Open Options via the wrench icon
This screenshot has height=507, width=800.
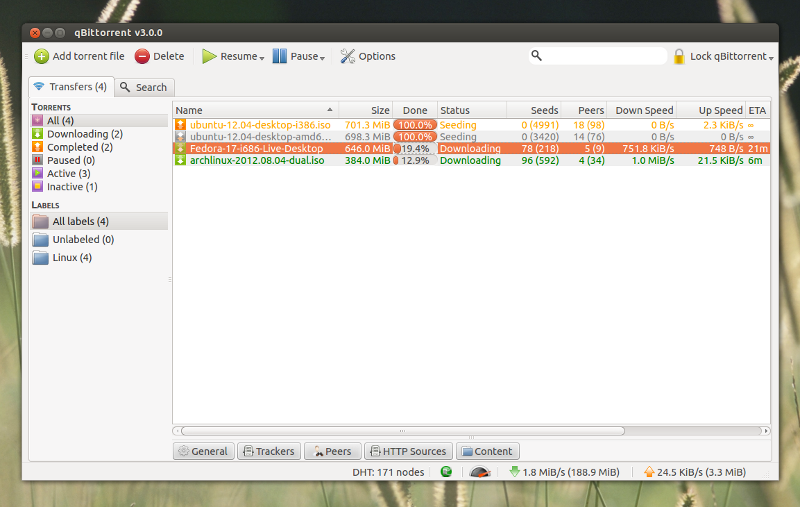347,57
